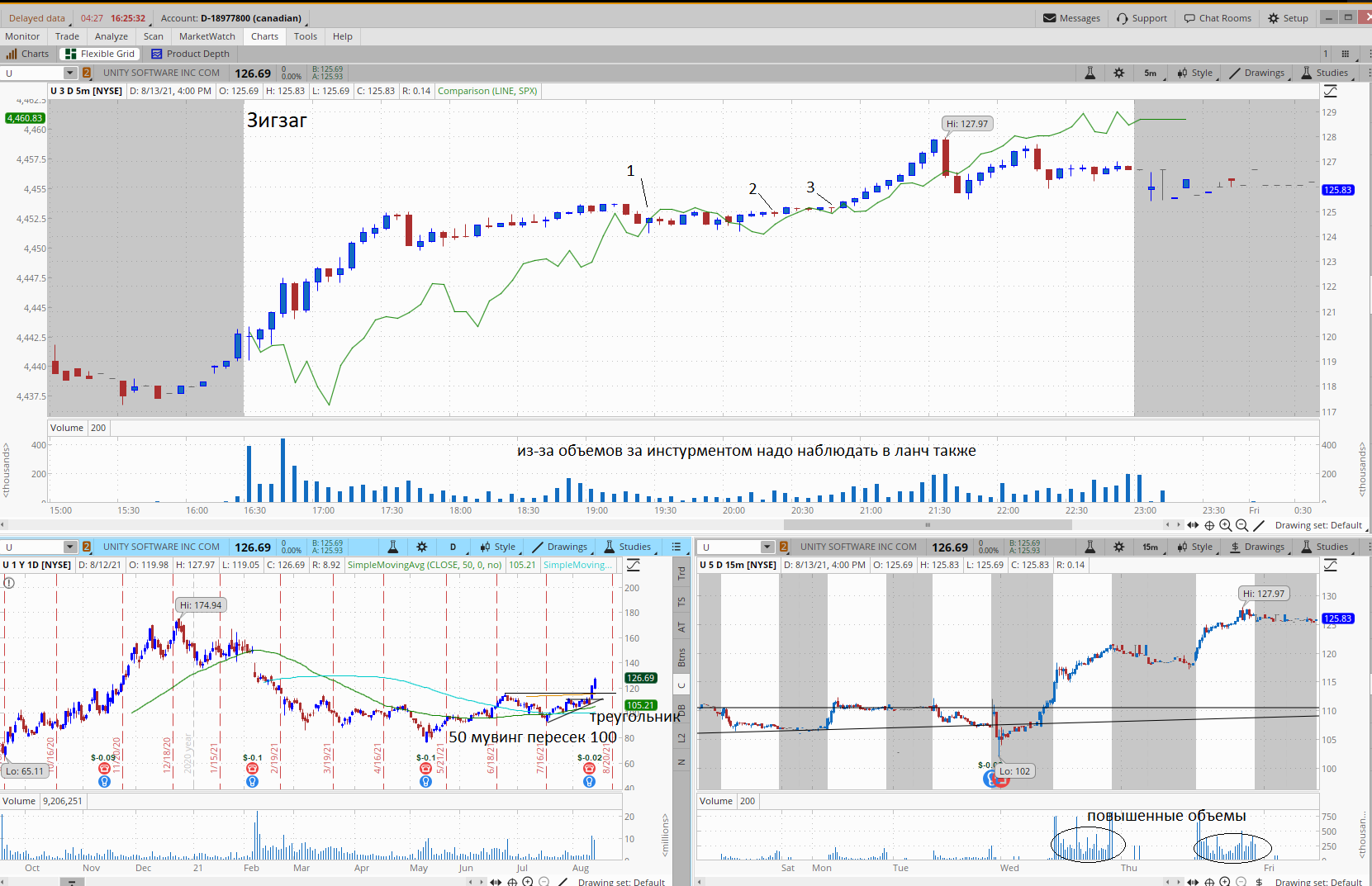1372x886 pixels.
Task: Click top chart orange link number 2
Action: 87,73
